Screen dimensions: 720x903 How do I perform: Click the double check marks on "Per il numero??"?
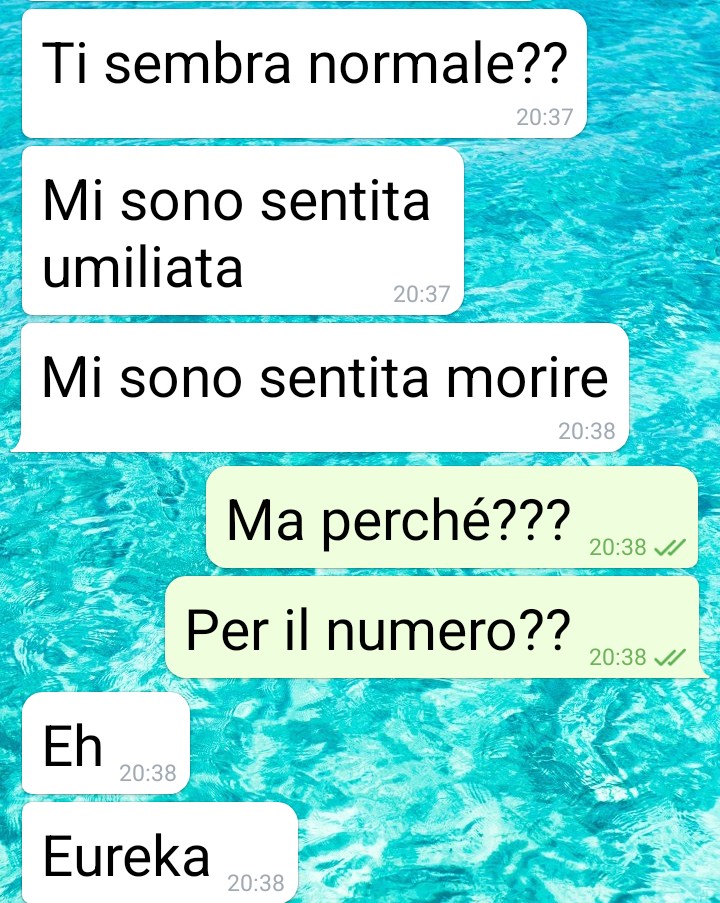click(x=670, y=657)
